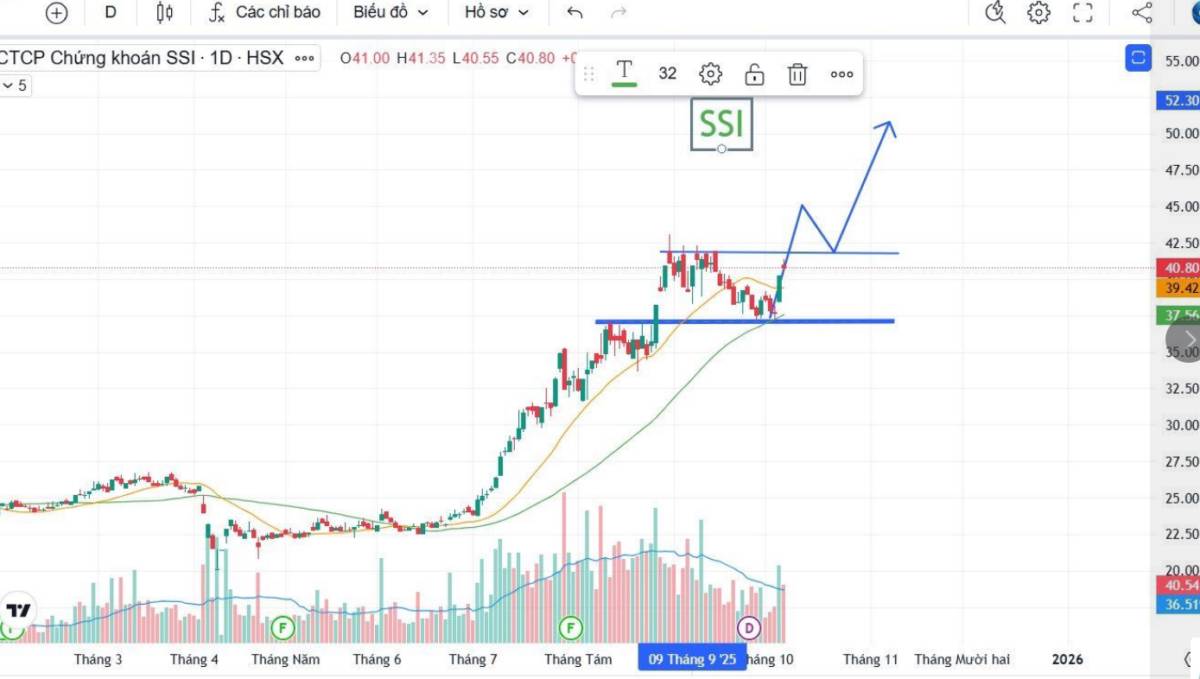Open the candlestick chart type selector
Viewport: 1200px width, 679px height.
point(165,13)
